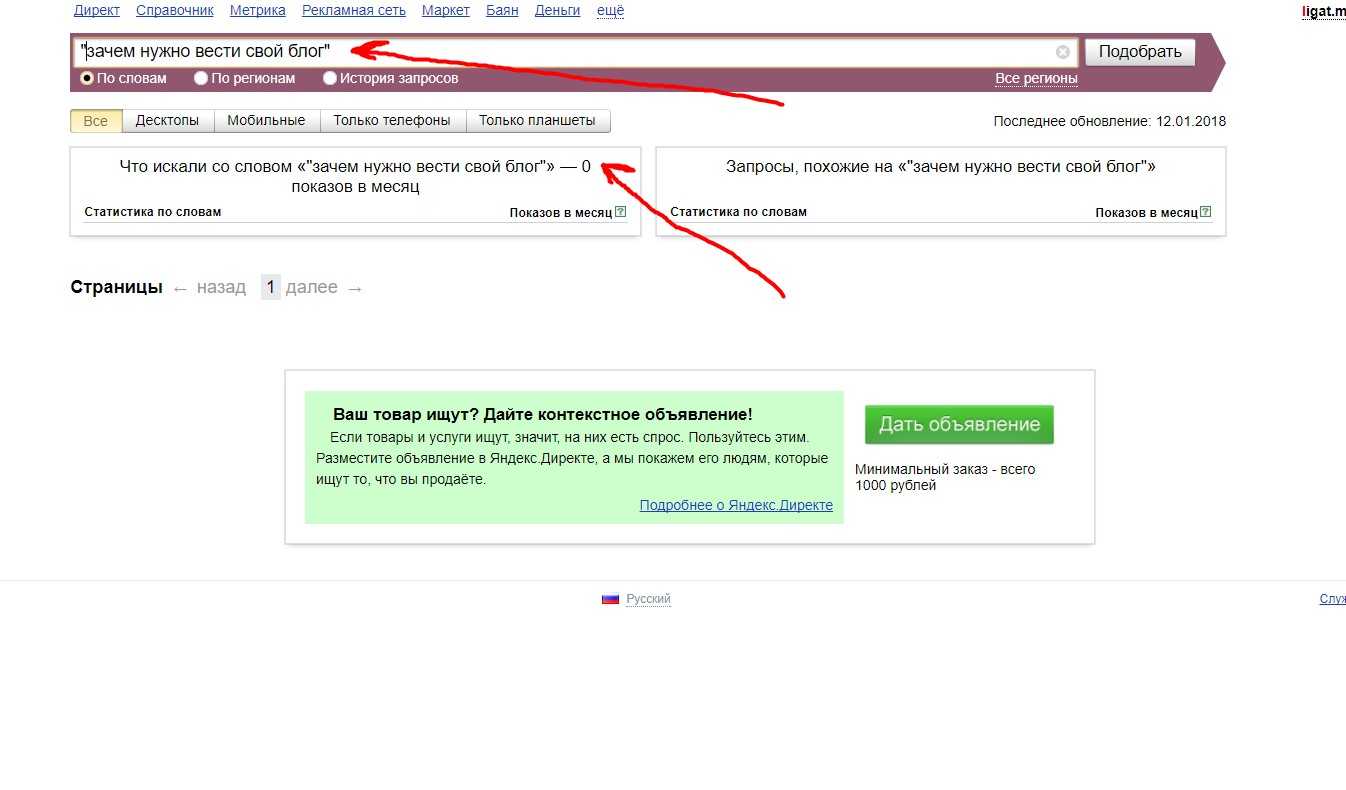
Task: Click the Russian flag icon in the footer
Action: pos(610,599)
